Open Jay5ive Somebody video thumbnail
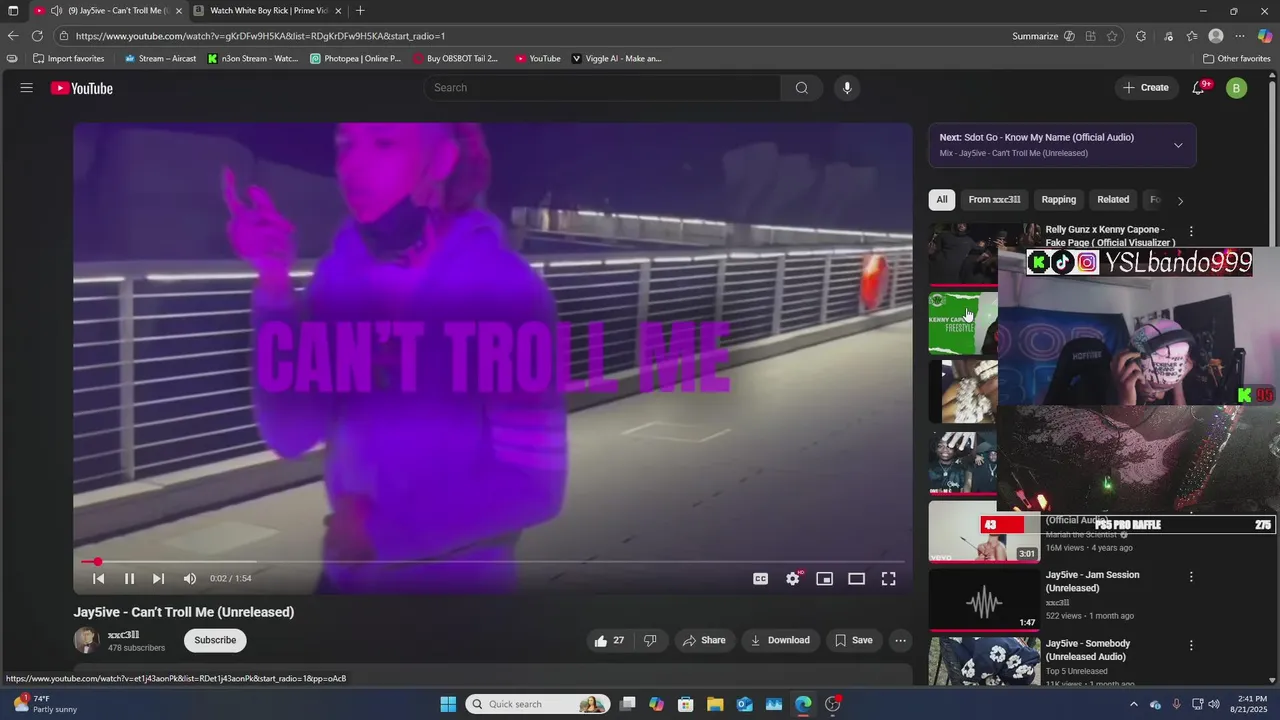Image resolution: width=1280 pixels, height=720 pixels. pyautogui.click(x=984, y=661)
